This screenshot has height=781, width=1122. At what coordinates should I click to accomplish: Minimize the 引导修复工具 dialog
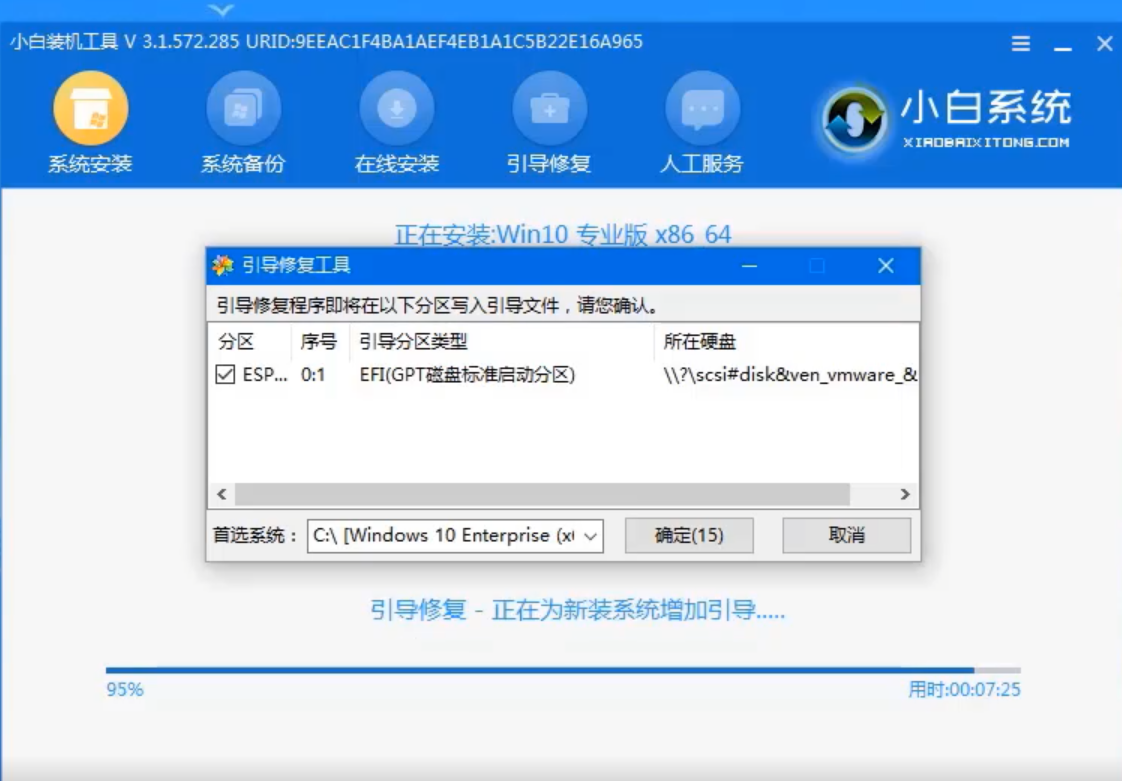click(749, 266)
